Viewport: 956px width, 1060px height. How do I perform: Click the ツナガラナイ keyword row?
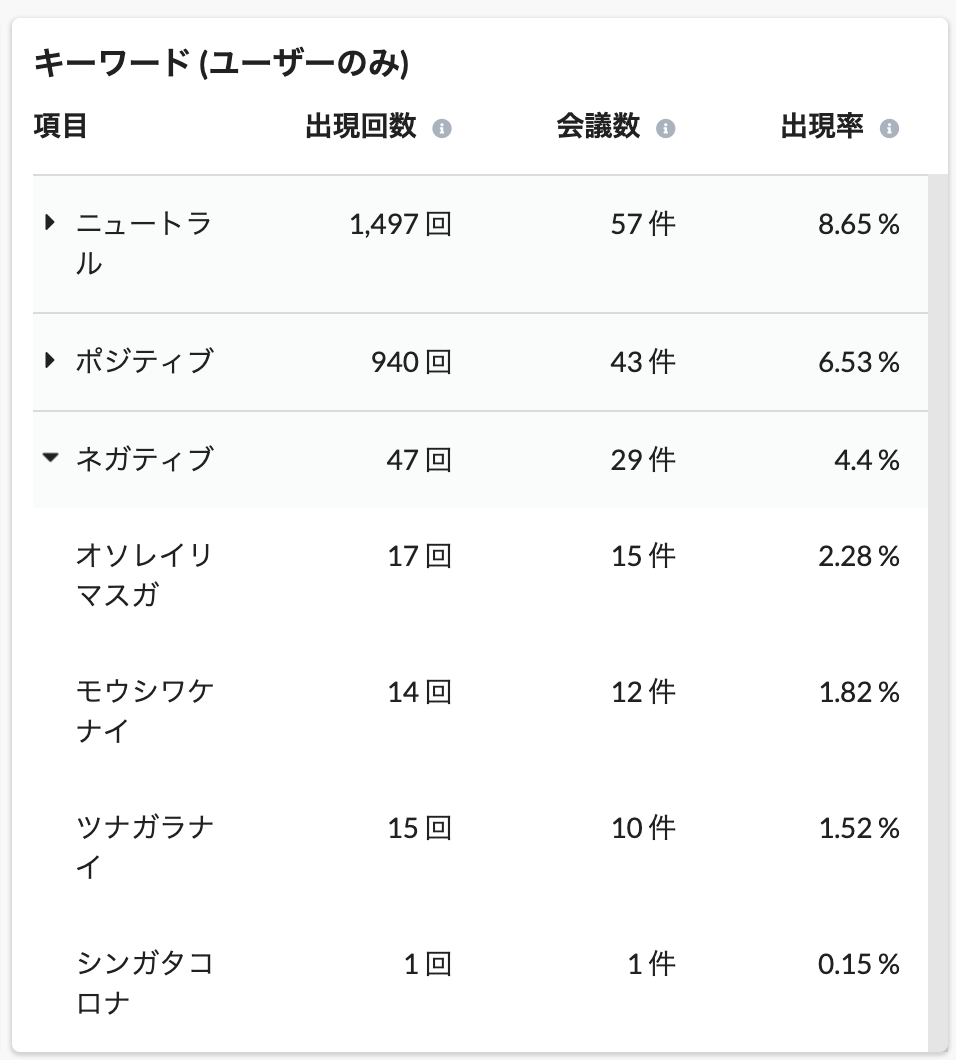480,847
